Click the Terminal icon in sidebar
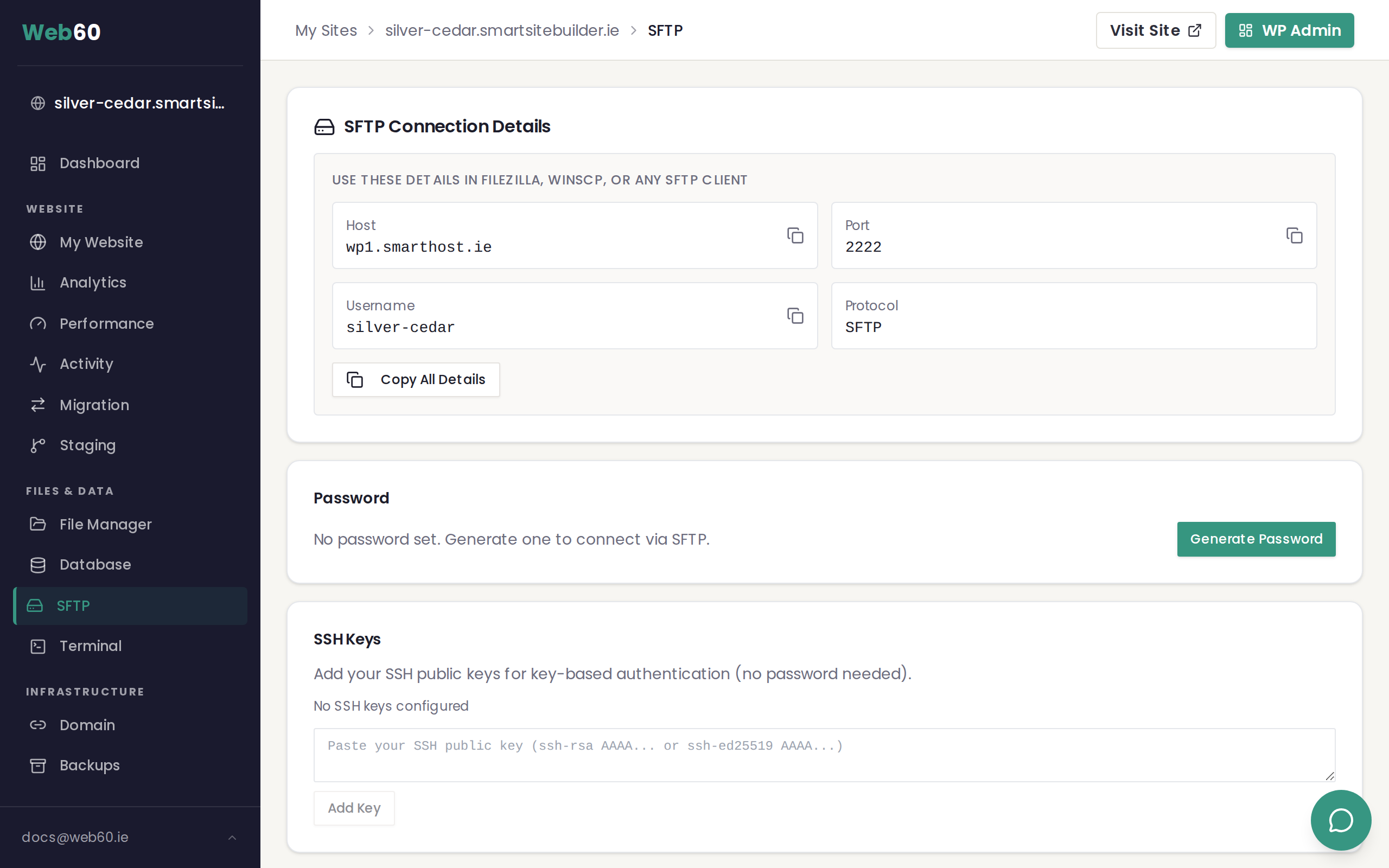Screen dimensions: 1389x868 point(38,647)
